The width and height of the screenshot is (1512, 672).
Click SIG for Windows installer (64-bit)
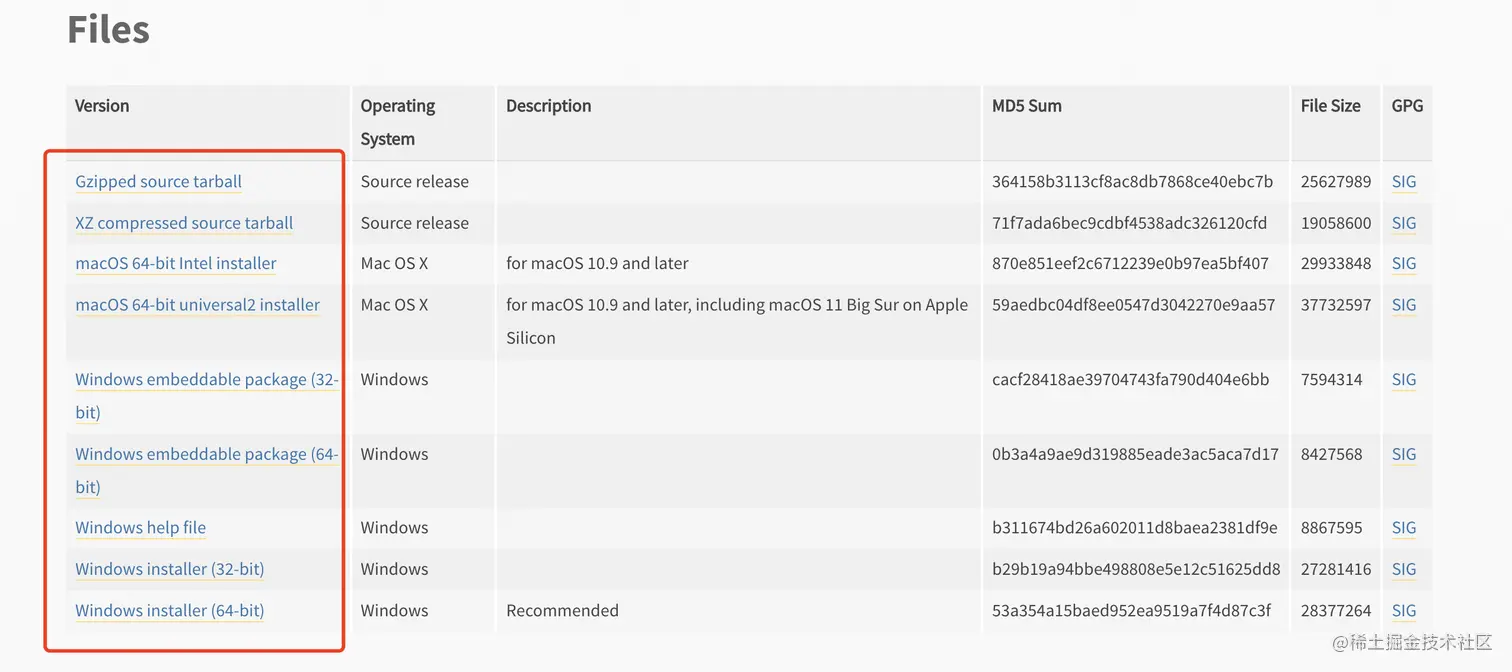point(1403,611)
